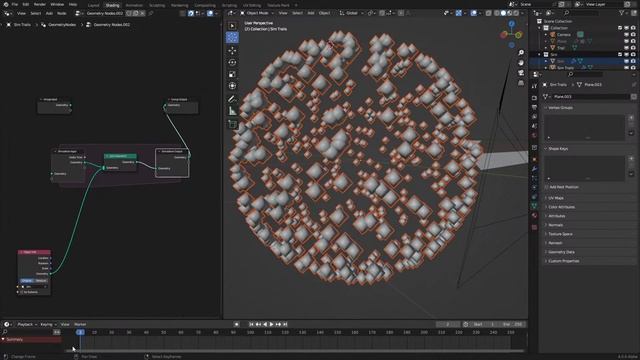This screenshot has height=360, width=640.
Task: Open the Render menu
Action: click(40, 4)
